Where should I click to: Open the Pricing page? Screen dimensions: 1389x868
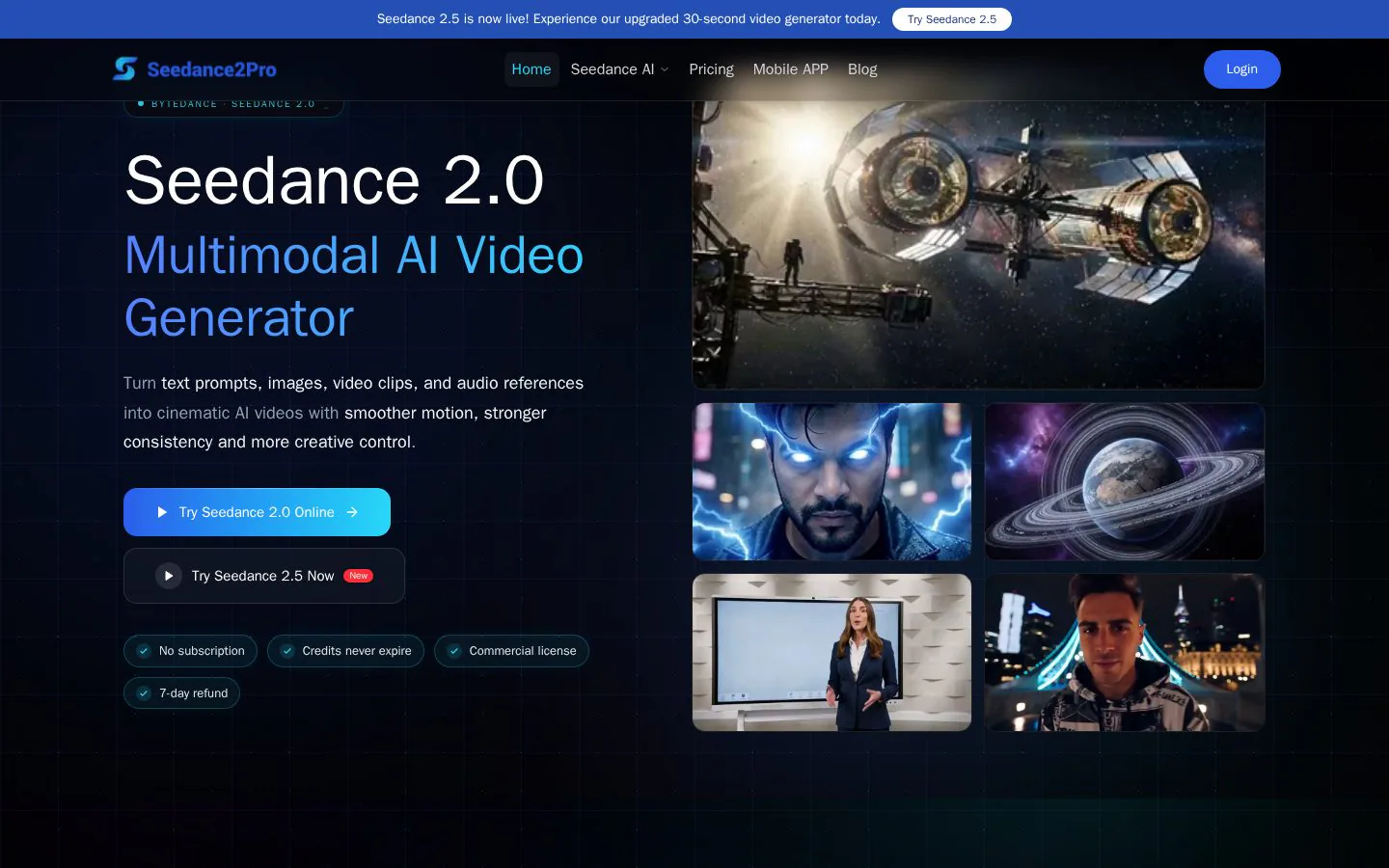coord(711,69)
